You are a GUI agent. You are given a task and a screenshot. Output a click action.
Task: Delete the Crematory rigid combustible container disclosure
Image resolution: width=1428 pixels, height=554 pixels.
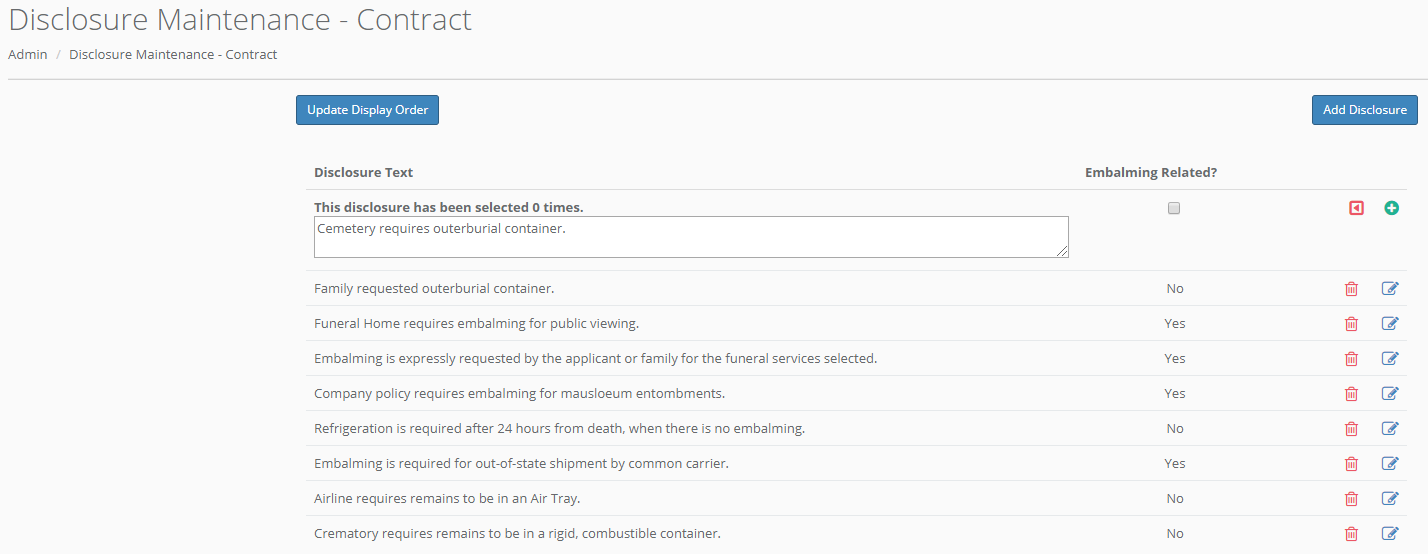(x=1351, y=534)
